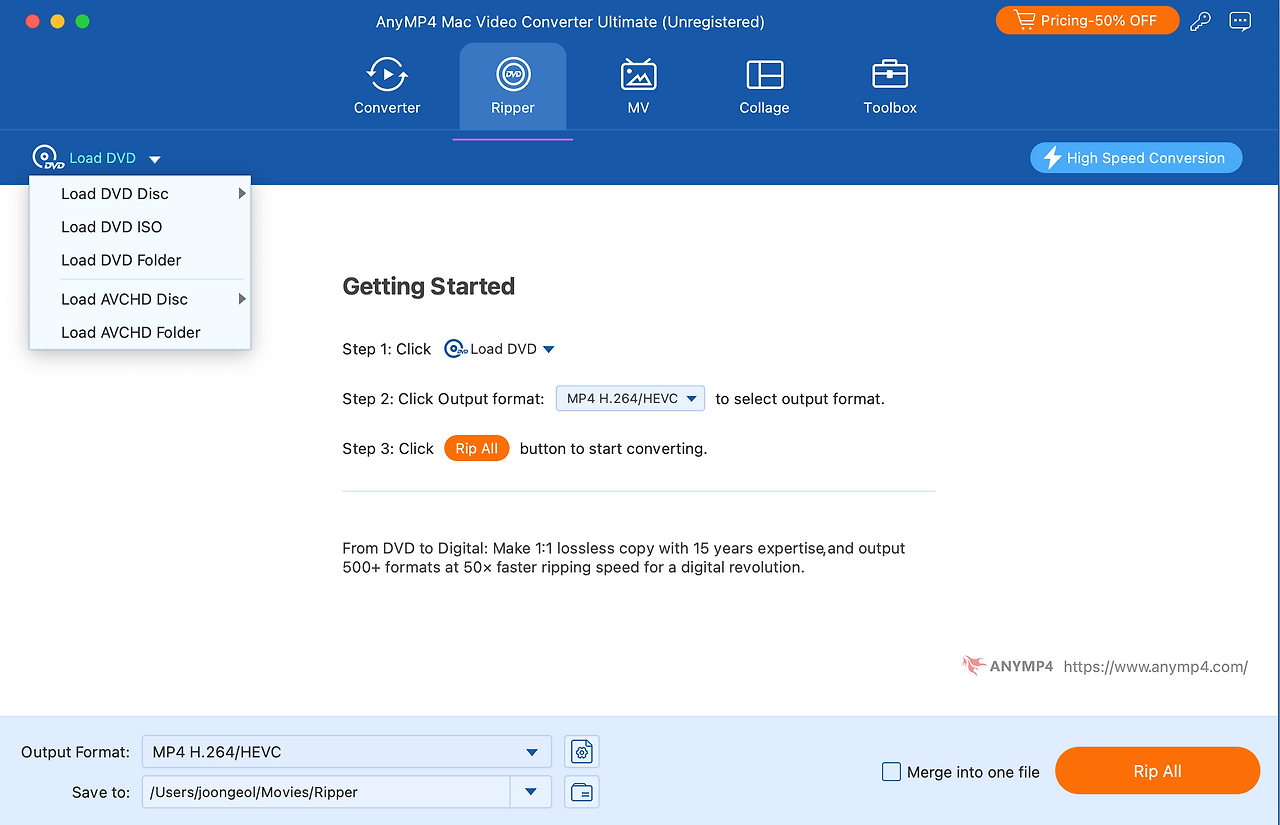Open the Toolbox tab

pos(890,87)
